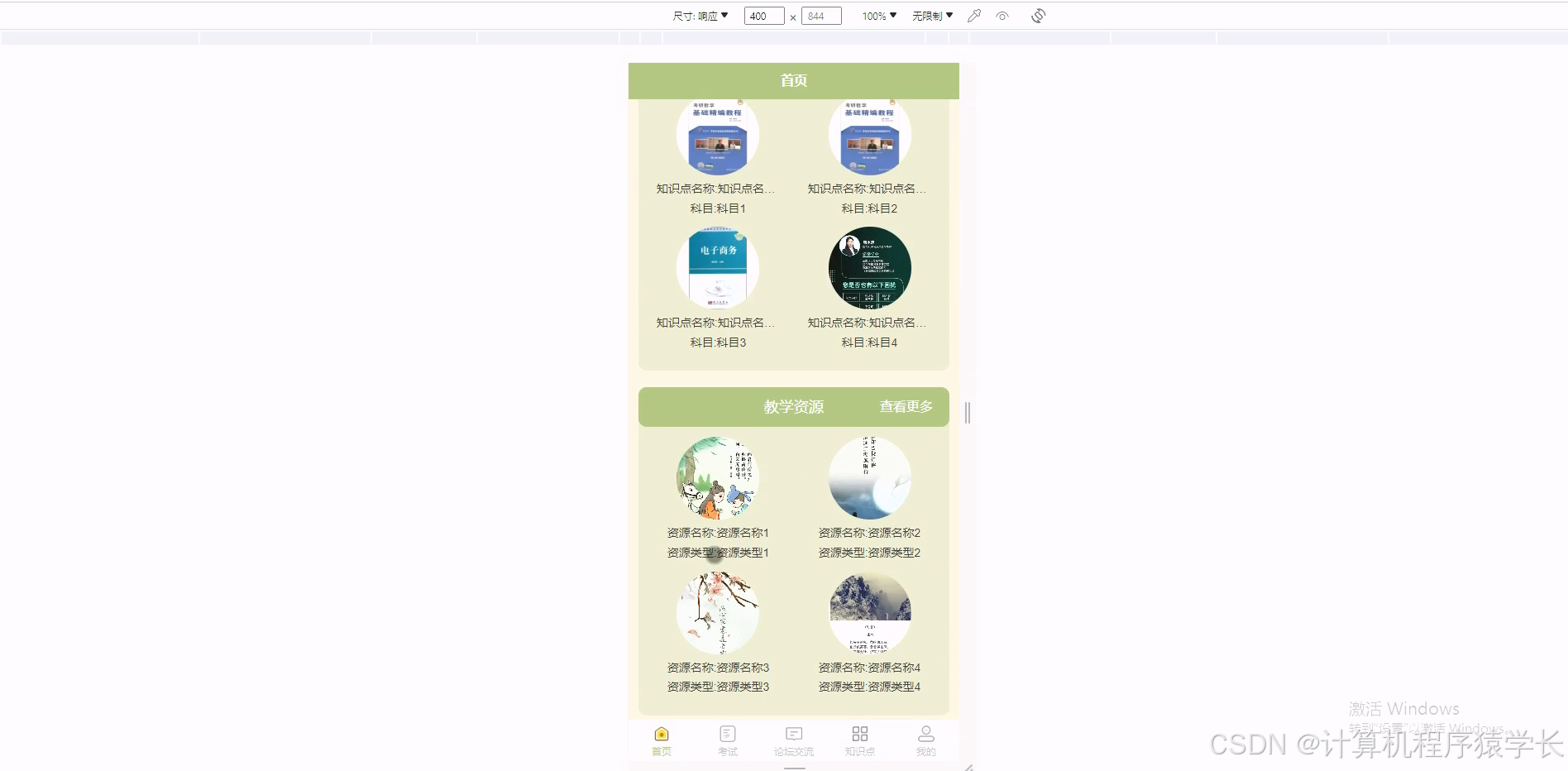Open the 科目:科目1 knowledge point entry
1568x771 pixels.
[716, 208]
